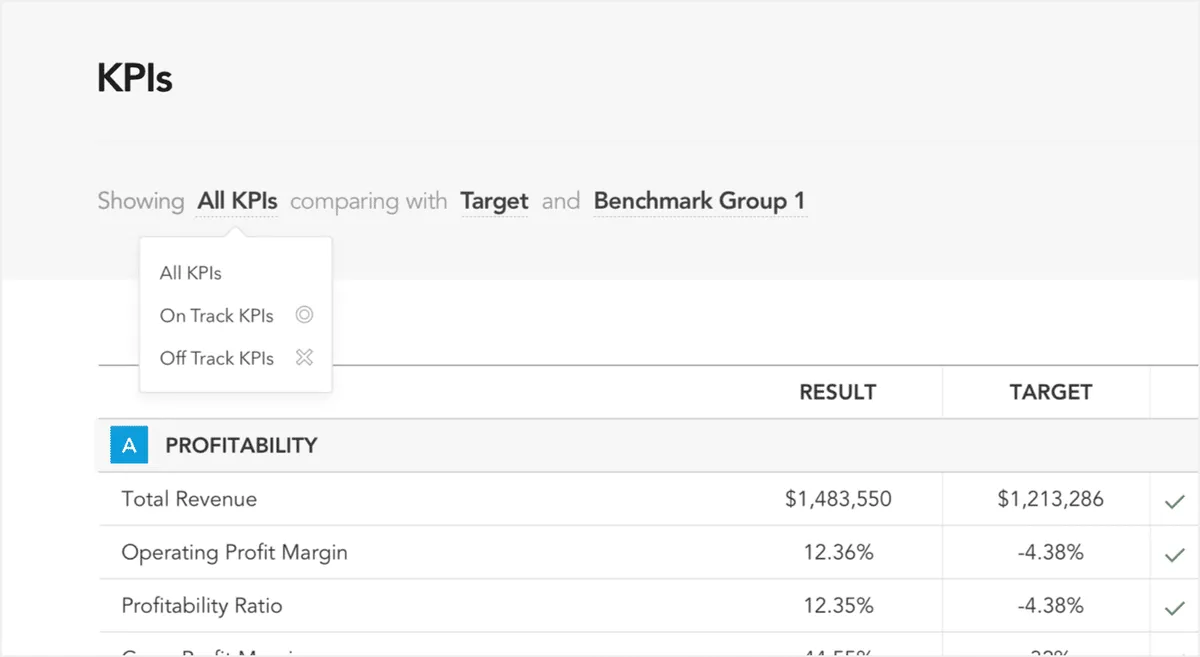Screen dimensions: 1200x657
Task: Click the RESULT column header
Action: tap(837, 392)
